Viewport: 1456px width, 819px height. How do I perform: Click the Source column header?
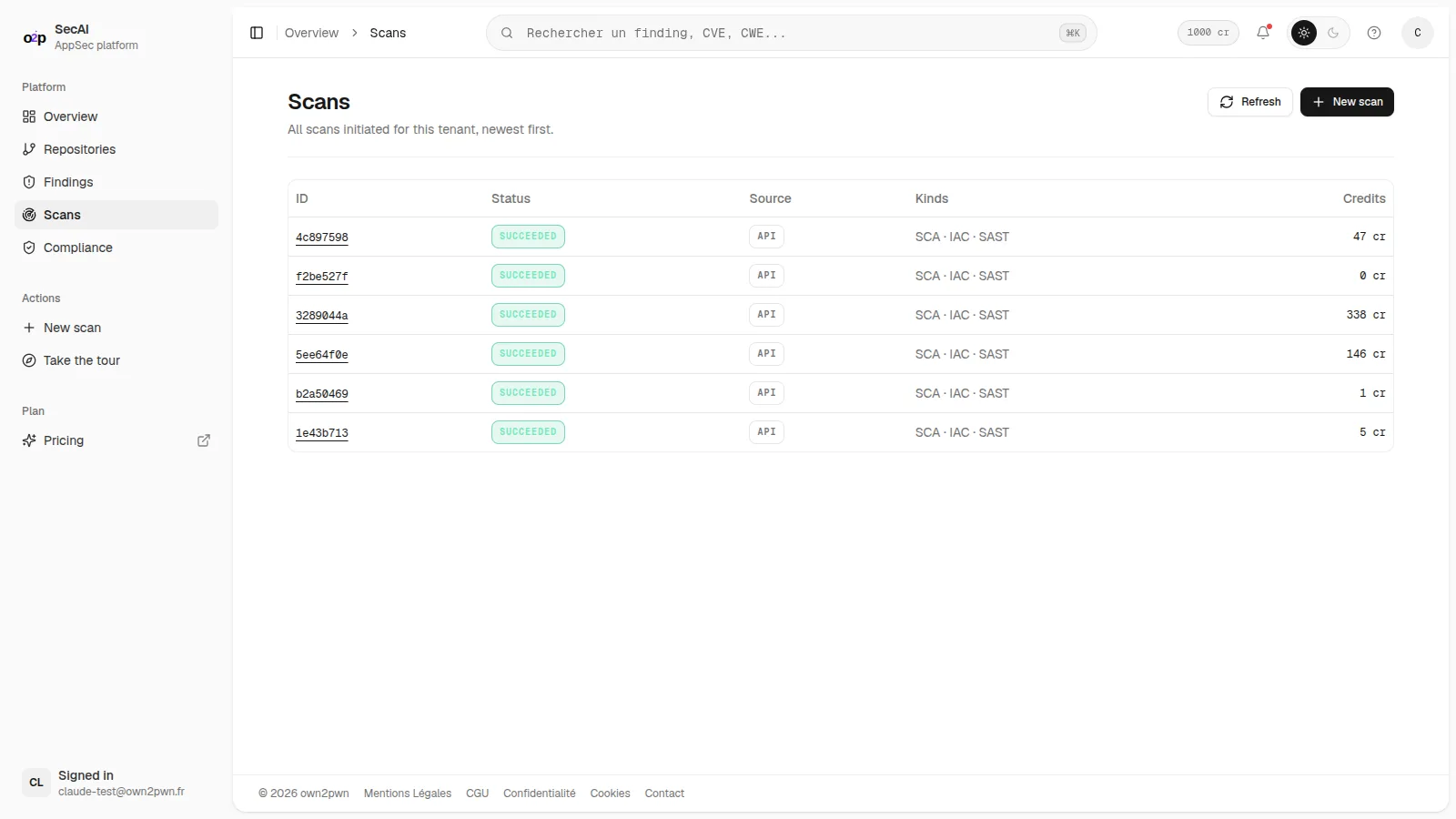coord(770,198)
